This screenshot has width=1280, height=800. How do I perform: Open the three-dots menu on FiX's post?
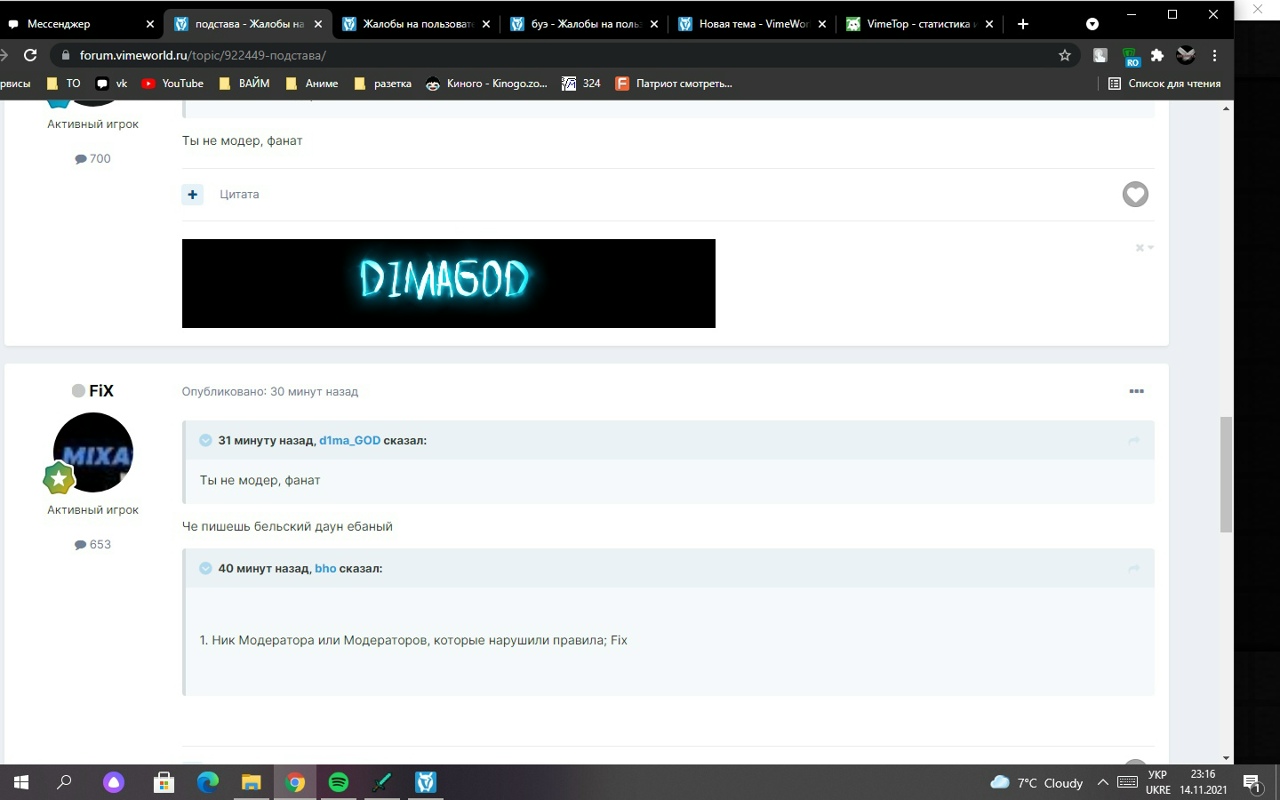pyautogui.click(x=1136, y=391)
